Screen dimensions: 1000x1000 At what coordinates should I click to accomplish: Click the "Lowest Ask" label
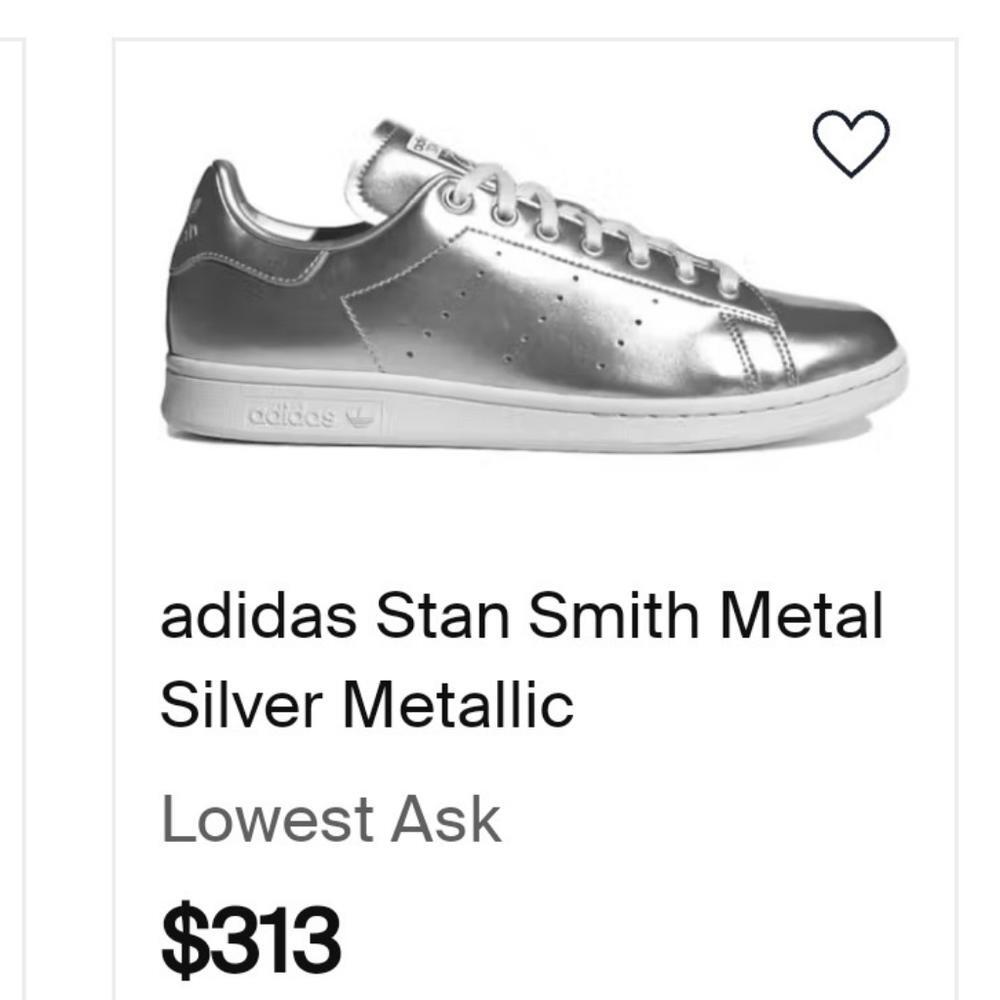pyautogui.click(x=330, y=820)
